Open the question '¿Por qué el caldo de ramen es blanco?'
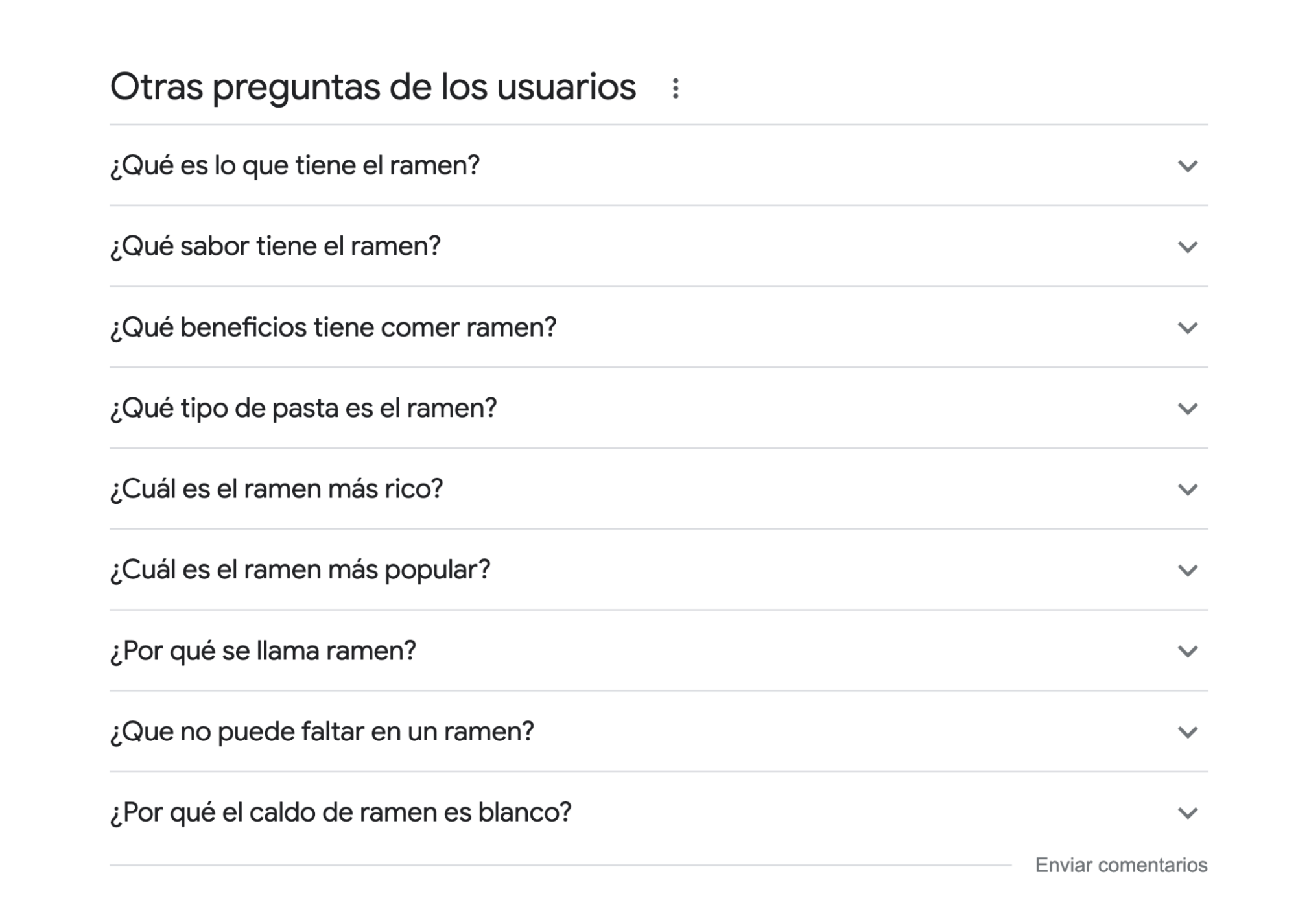1296x924 pixels. (341, 812)
